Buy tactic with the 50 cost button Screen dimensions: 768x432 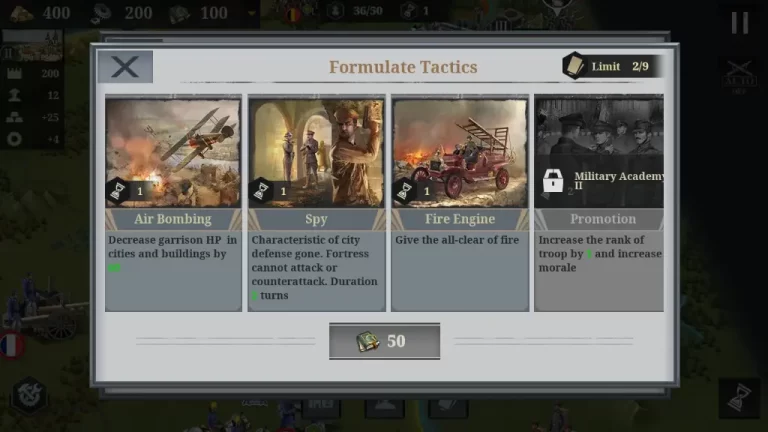pyautogui.click(x=384, y=341)
